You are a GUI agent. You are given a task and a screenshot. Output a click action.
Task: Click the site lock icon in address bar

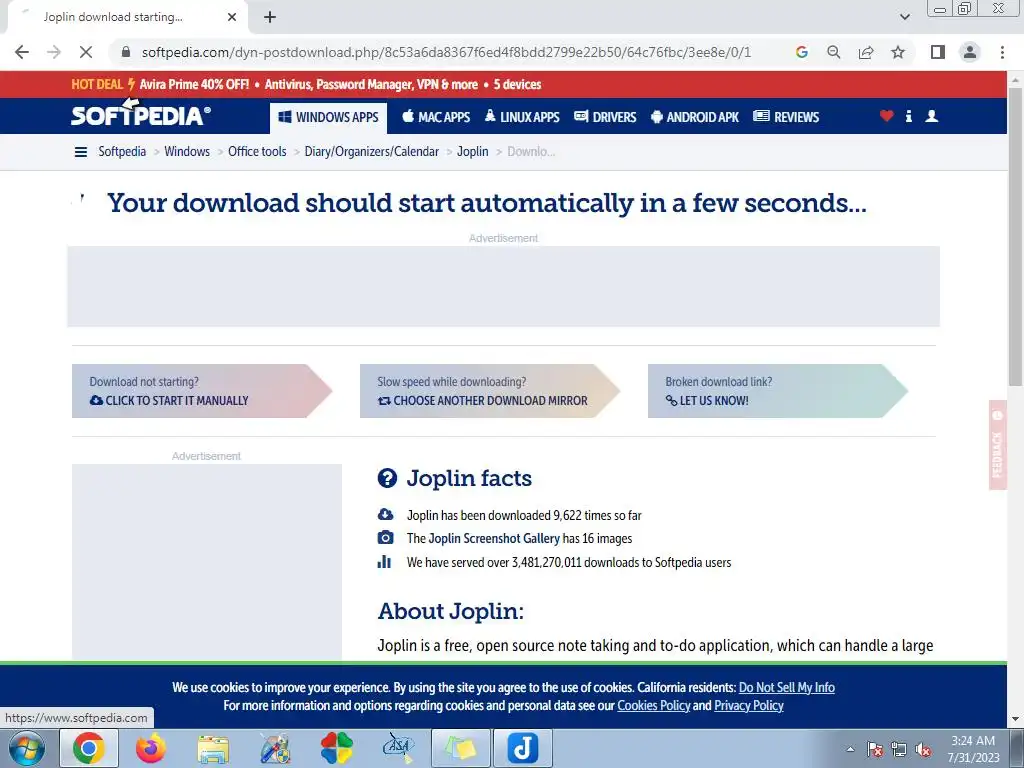pyautogui.click(x=126, y=52)
